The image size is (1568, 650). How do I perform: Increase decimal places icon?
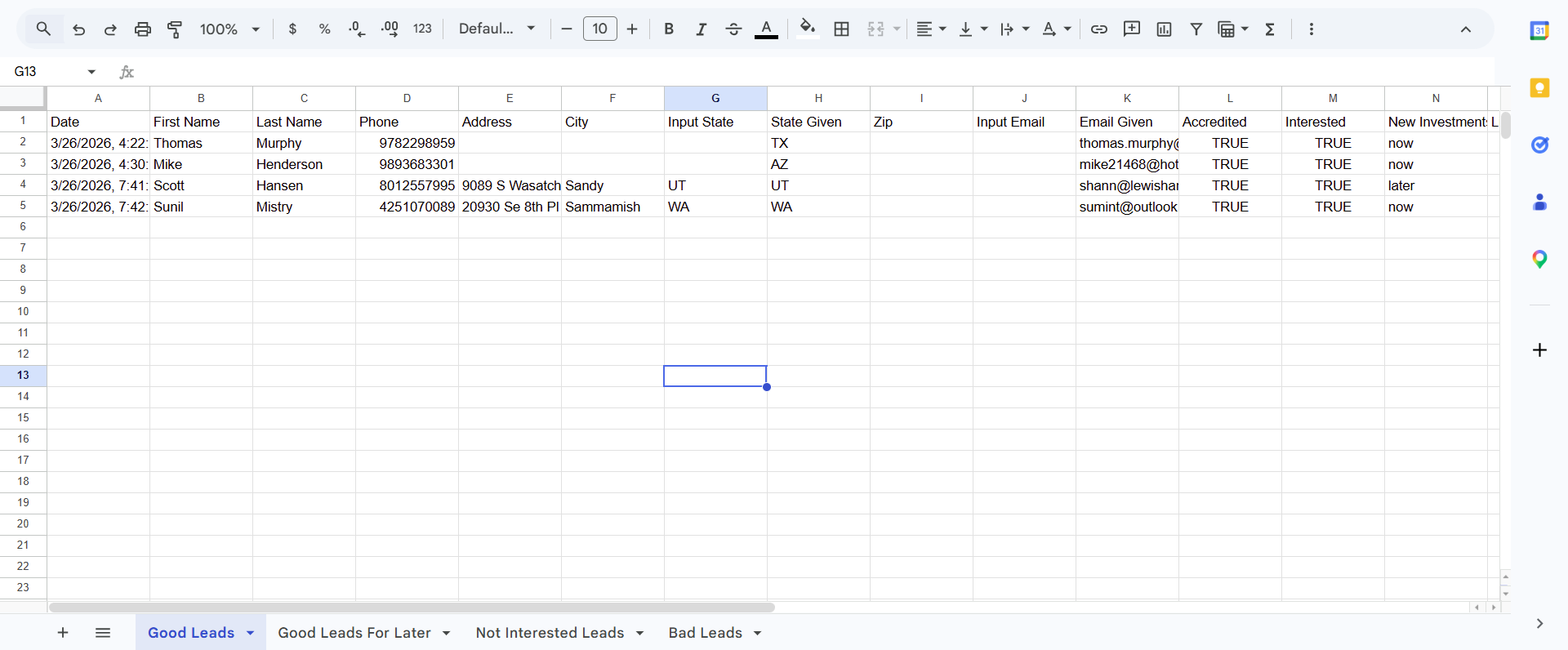tap(390, 29)
